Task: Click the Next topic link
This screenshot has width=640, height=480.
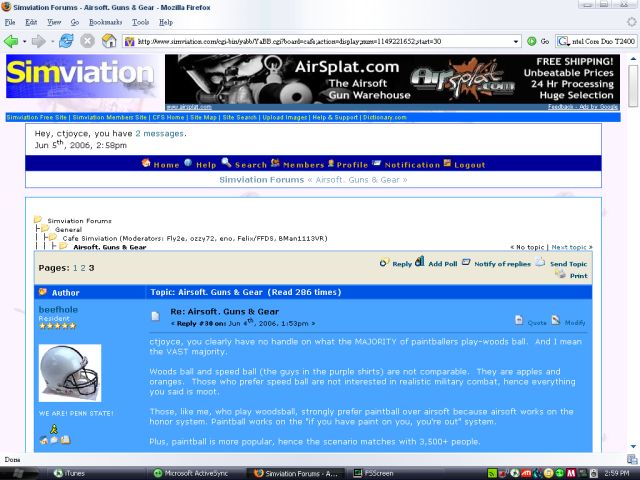Action: pos(571,247)
